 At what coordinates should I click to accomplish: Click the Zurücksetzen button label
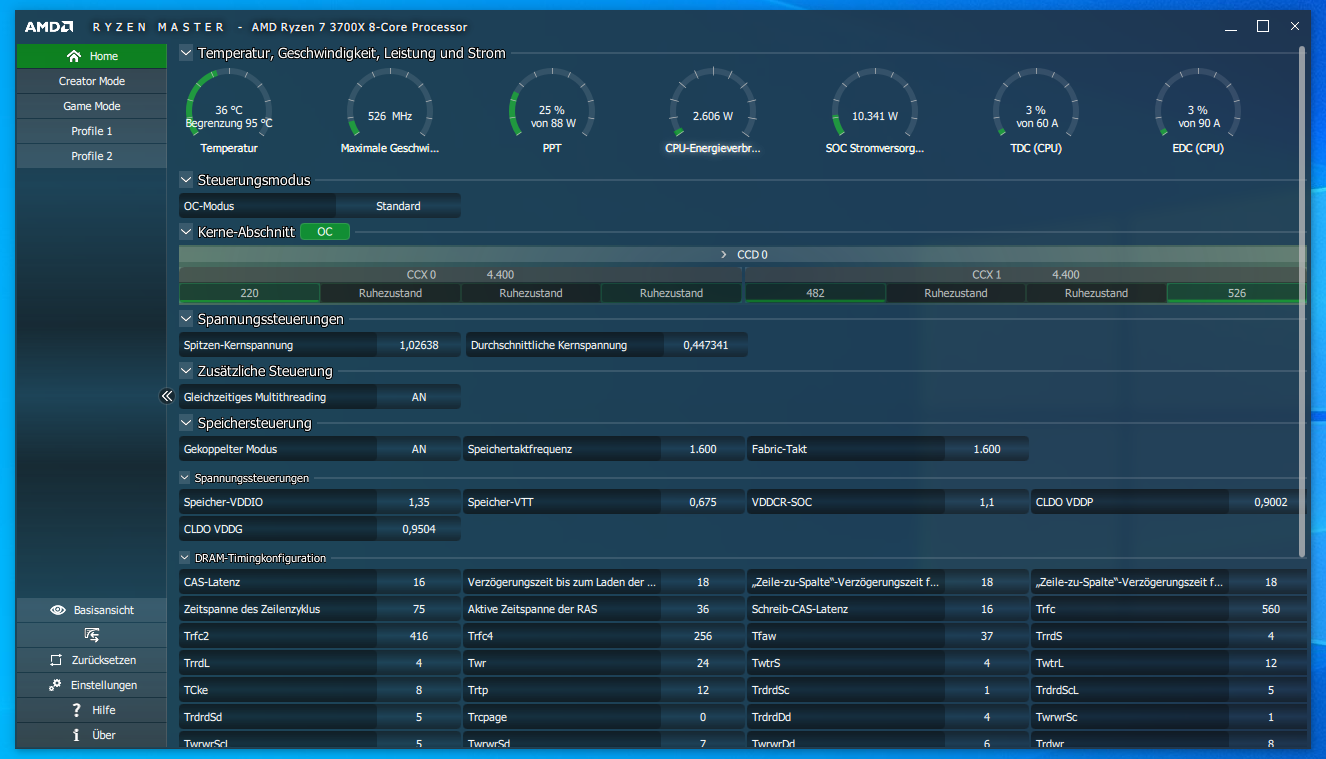(x=104, y=660)
